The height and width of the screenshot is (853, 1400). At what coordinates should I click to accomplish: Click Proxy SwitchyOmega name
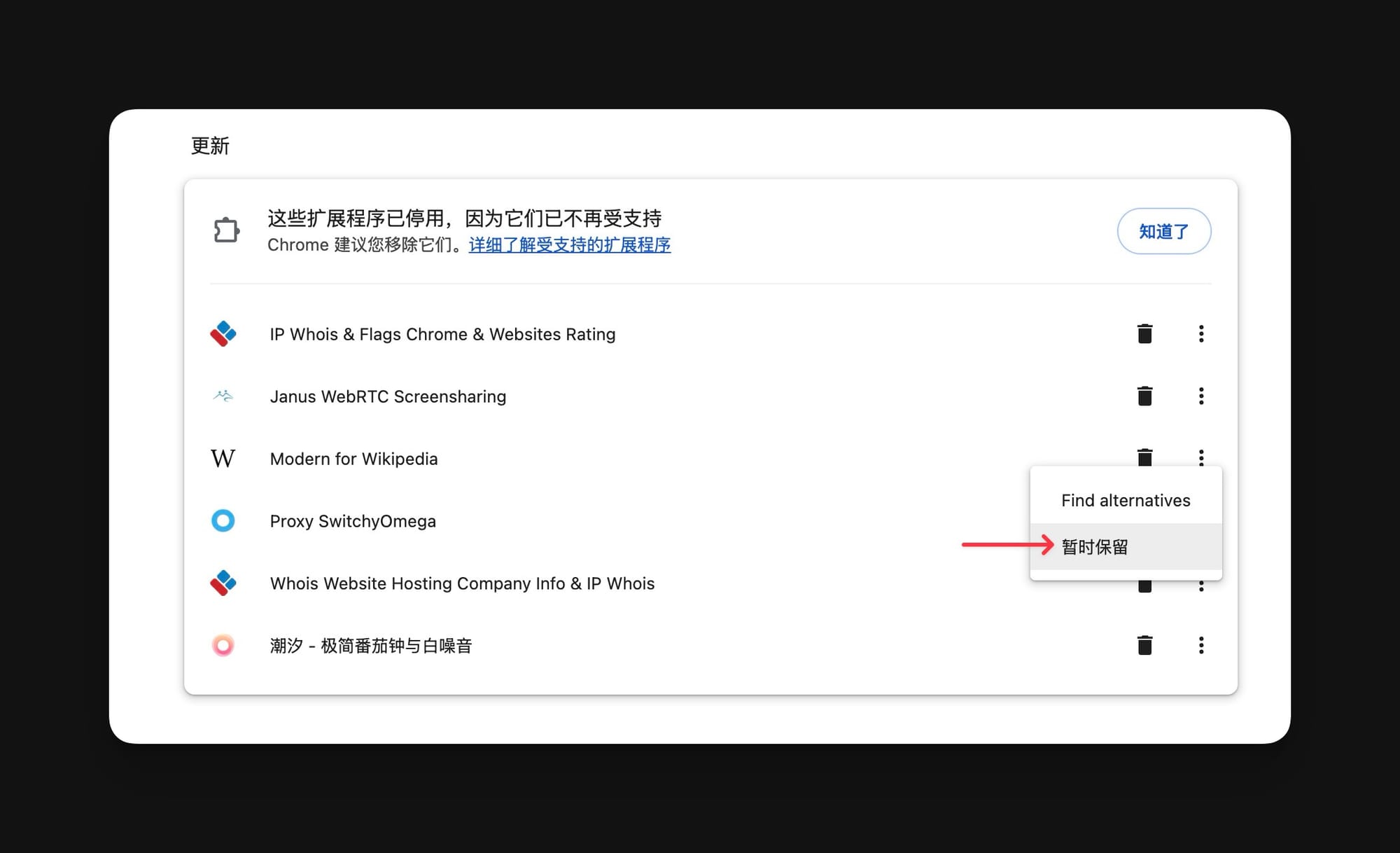click(353, 521)
